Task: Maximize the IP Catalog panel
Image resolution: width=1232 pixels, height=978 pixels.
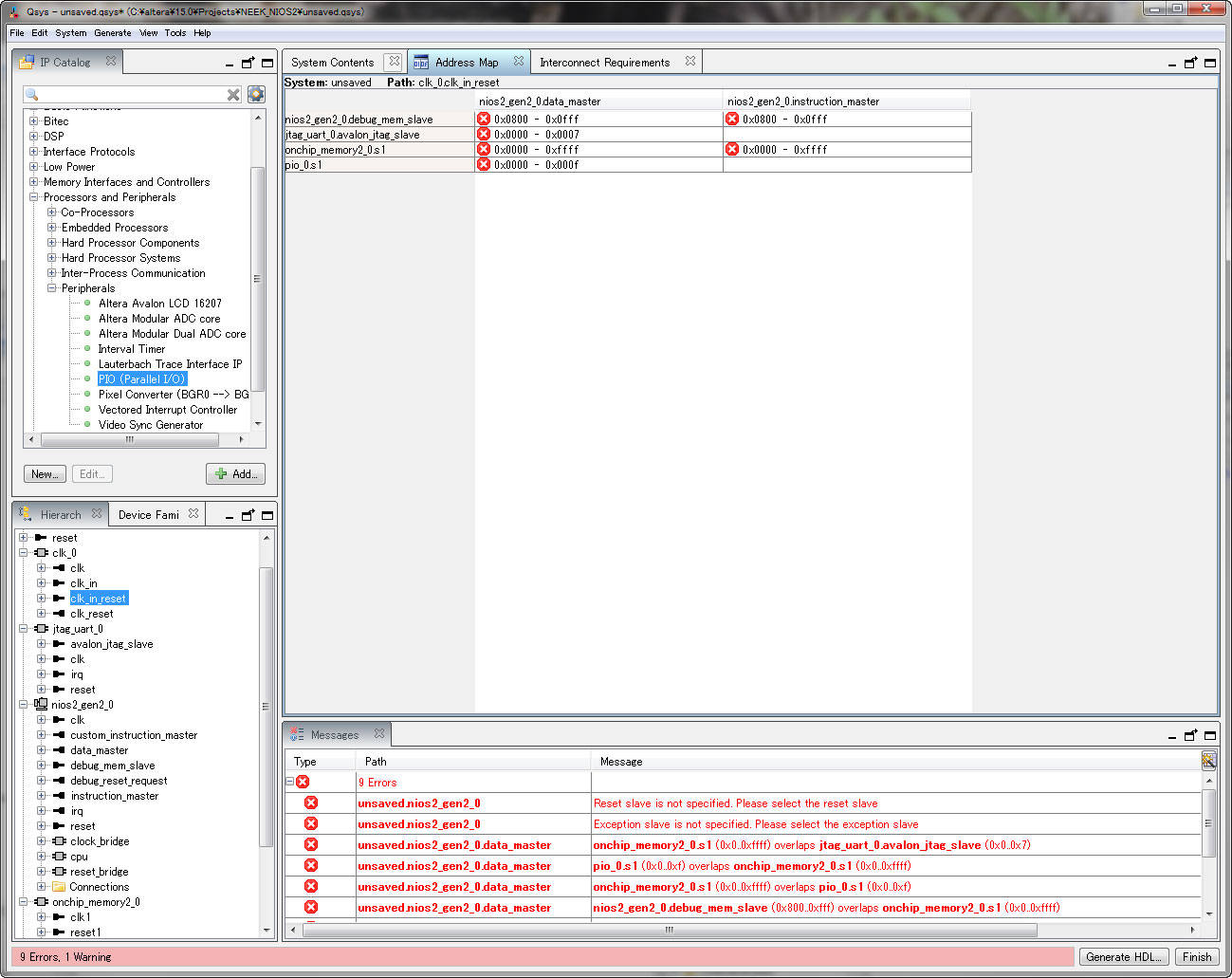Action: pos(267,63)
